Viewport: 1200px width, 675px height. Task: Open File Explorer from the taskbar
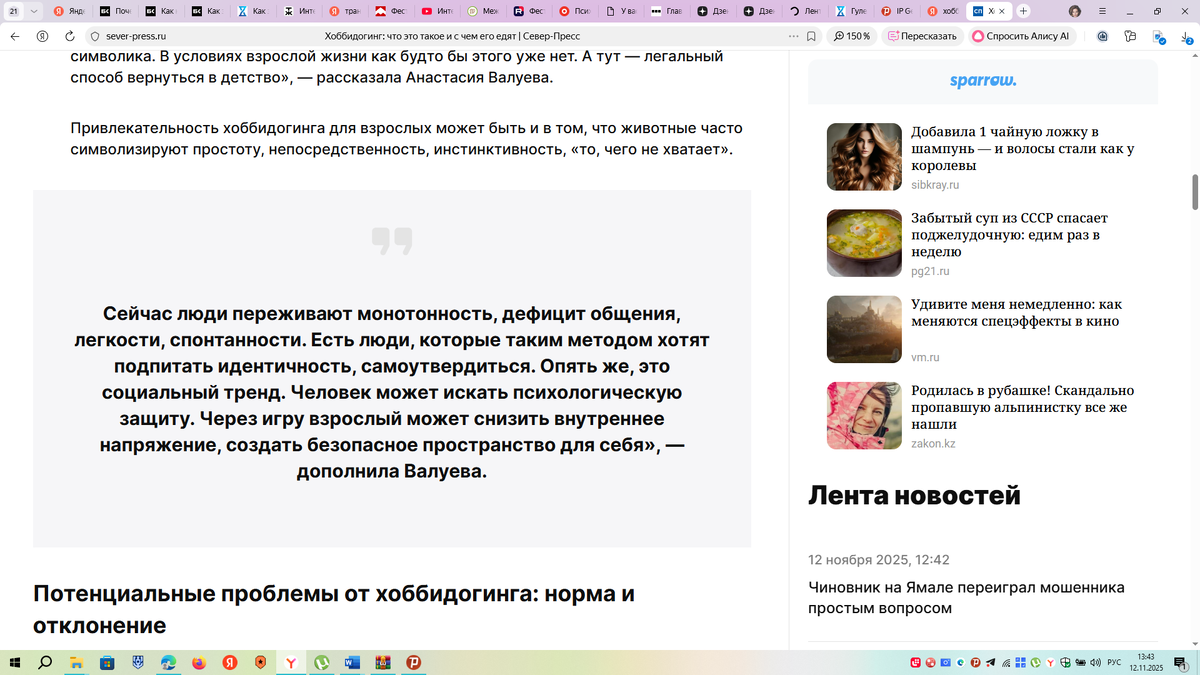click(x=76, y=662)
